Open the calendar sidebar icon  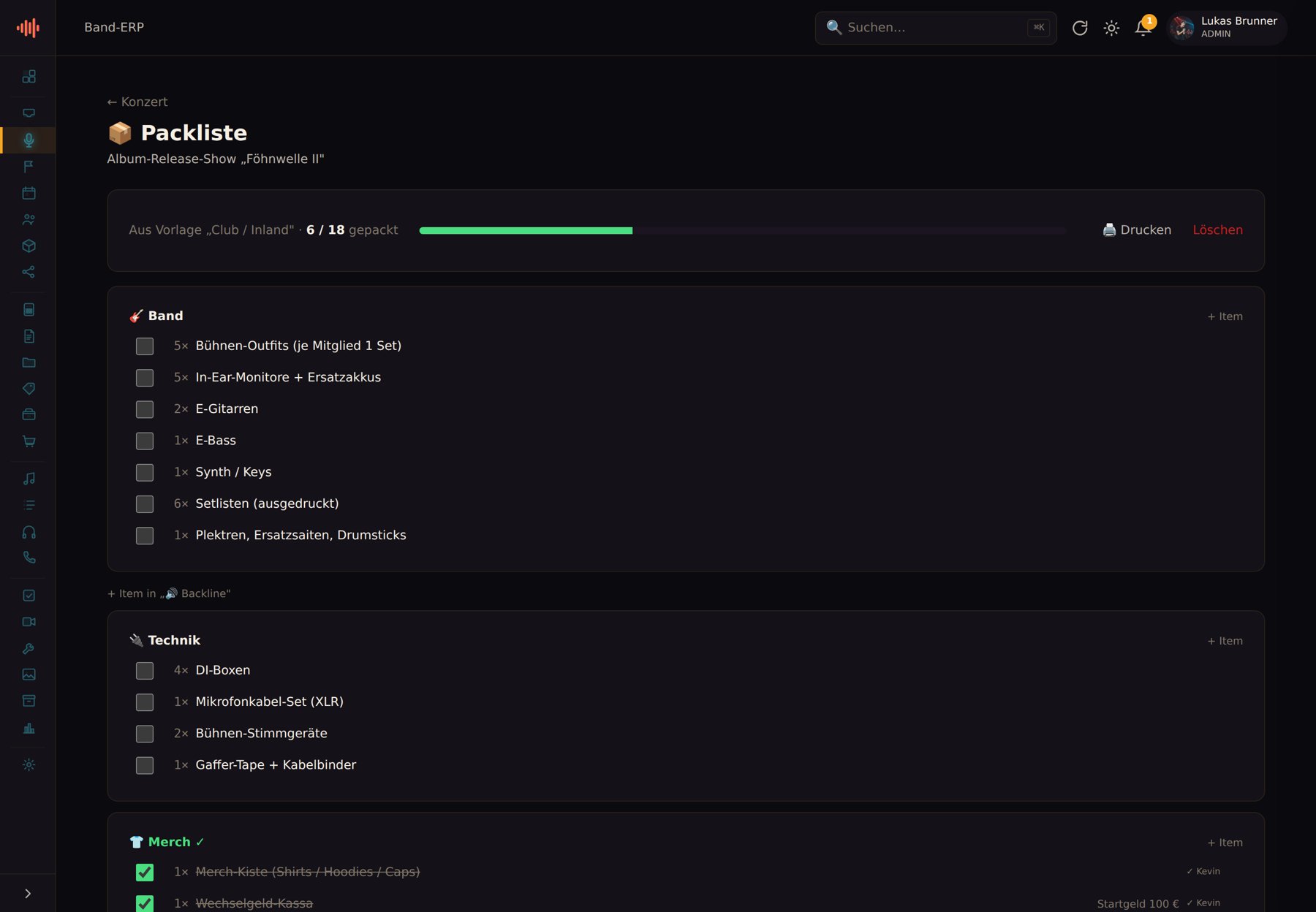coord(29,193)
